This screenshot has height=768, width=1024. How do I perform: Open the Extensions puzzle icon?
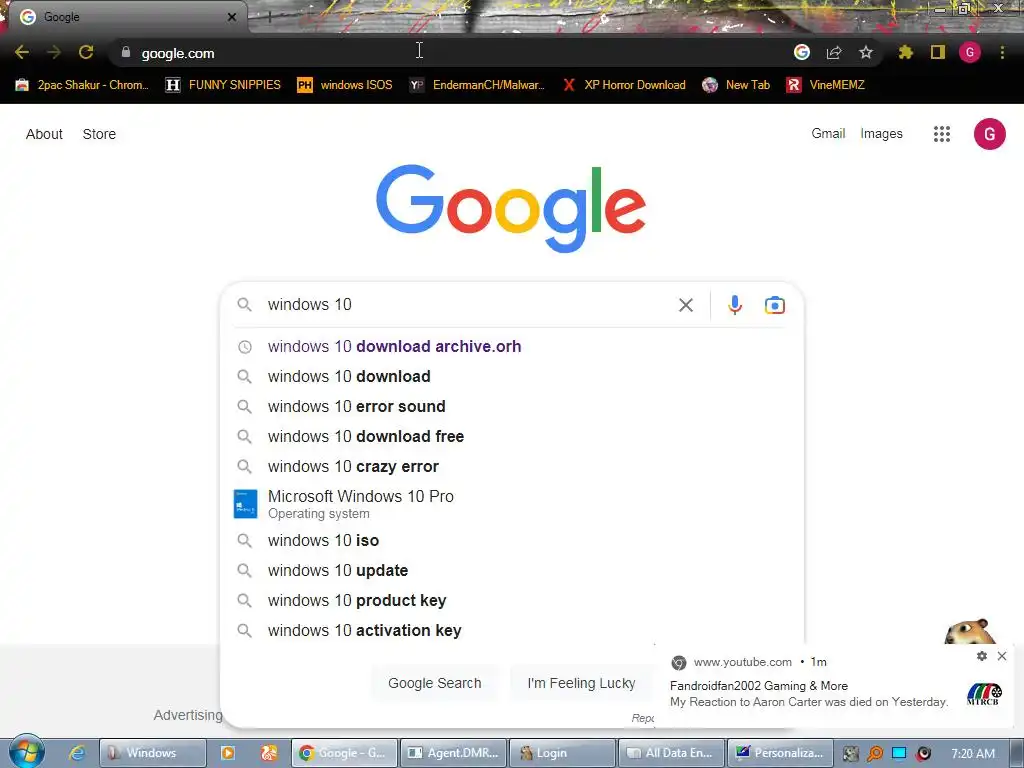(906, 52)
